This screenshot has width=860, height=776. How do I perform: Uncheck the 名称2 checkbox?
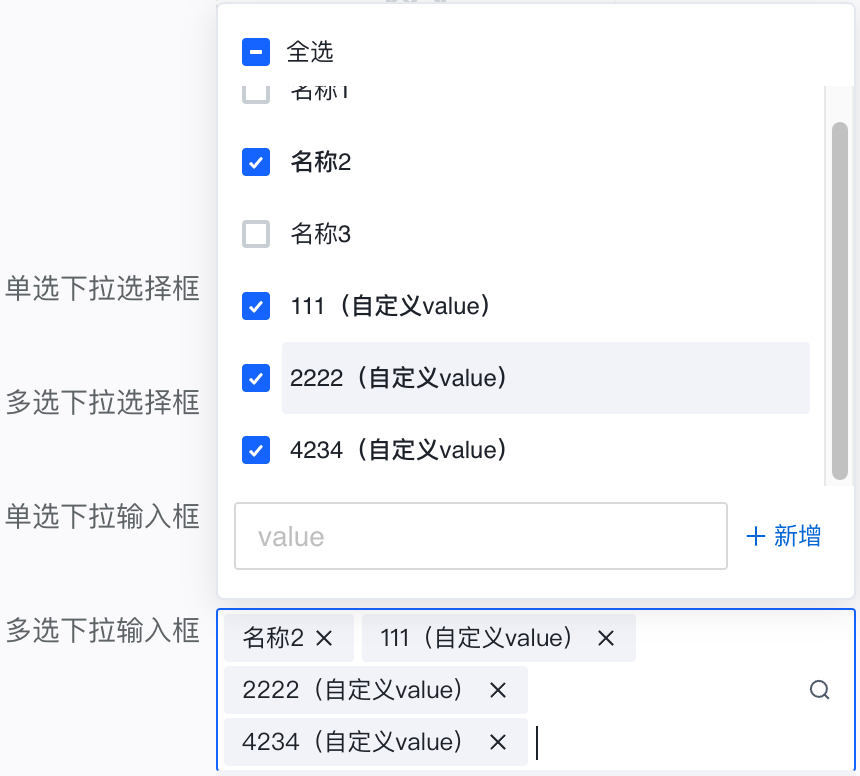256,162
